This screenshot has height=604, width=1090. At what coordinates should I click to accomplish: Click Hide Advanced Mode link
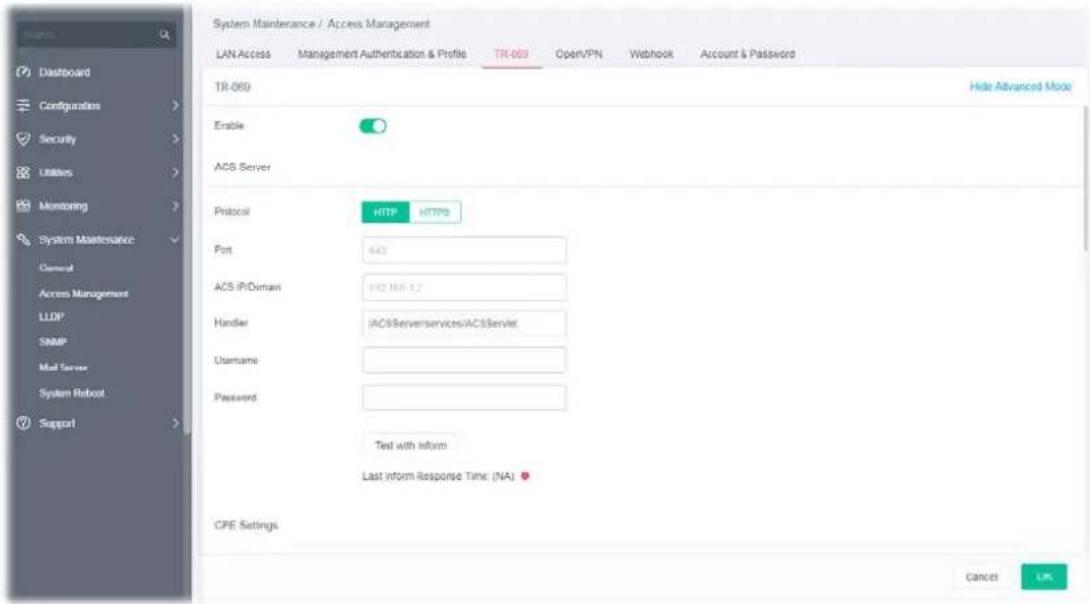[1020, 86]
